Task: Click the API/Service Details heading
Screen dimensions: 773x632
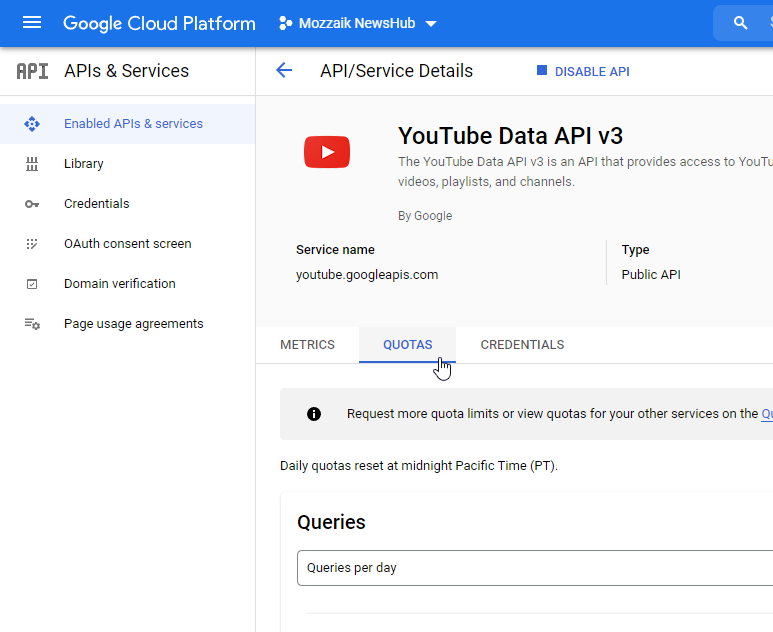Action: click(x=396, y=71)
